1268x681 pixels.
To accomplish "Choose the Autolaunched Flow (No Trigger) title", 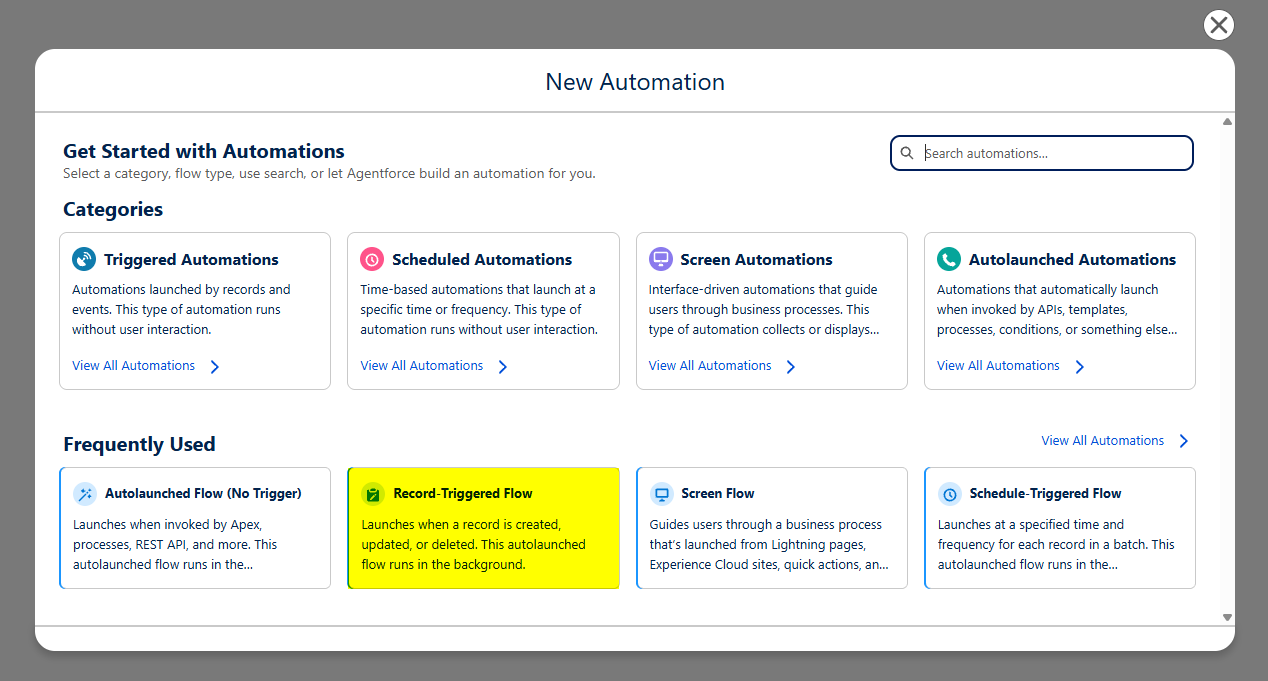I will click(203, 493).
